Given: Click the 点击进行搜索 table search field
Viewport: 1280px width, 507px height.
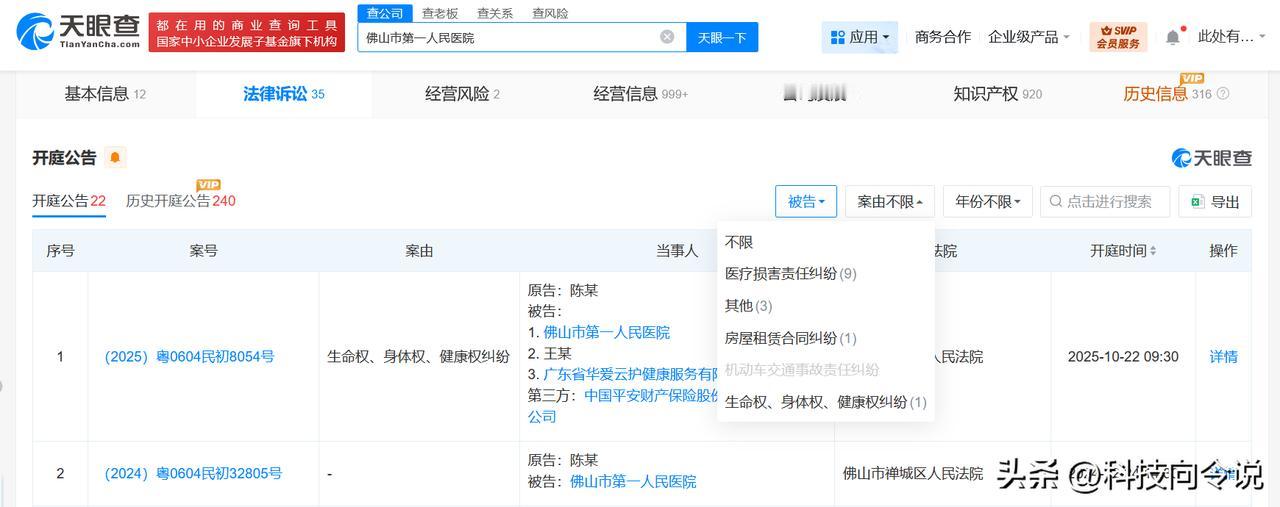Looking at the screenshot, I should pos(1105,201).
